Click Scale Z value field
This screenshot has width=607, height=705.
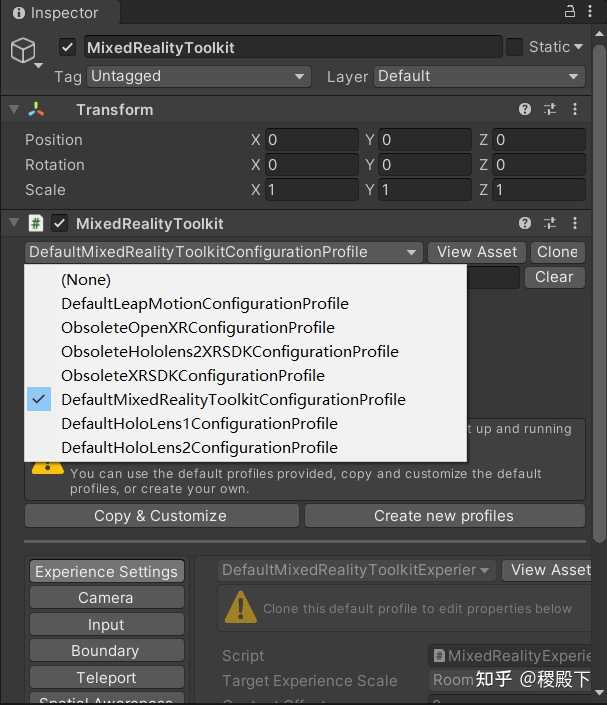[x=539, y=190]
